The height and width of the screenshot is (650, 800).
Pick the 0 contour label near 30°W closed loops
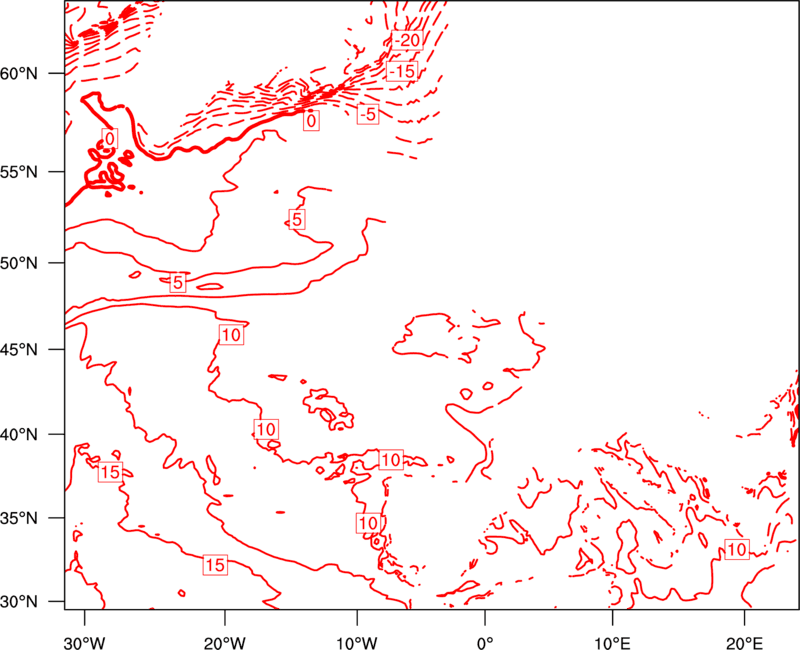pyautogui.click(x=110, y=138)
